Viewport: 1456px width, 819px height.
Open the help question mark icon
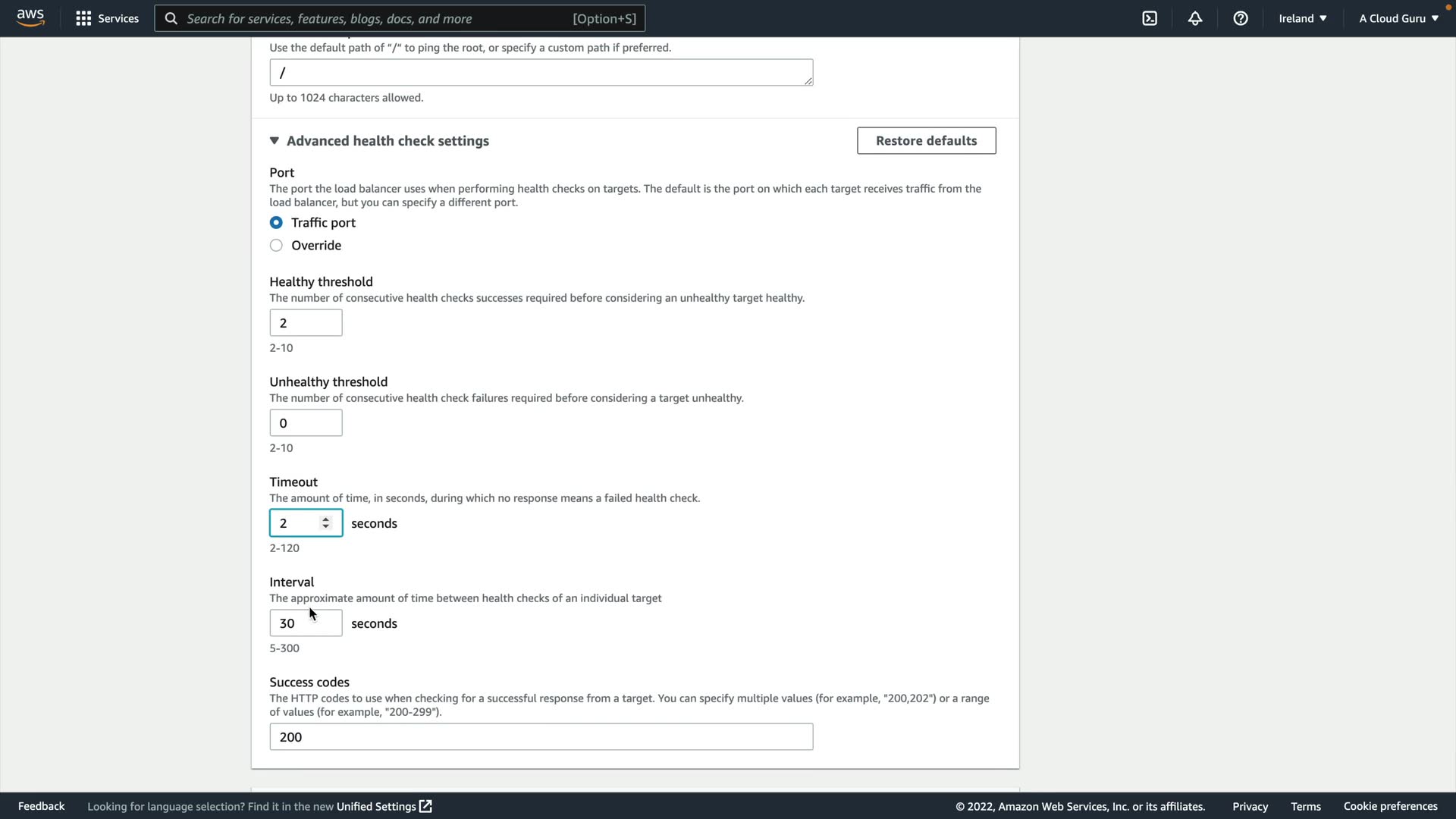click(x=1241, y=18)
